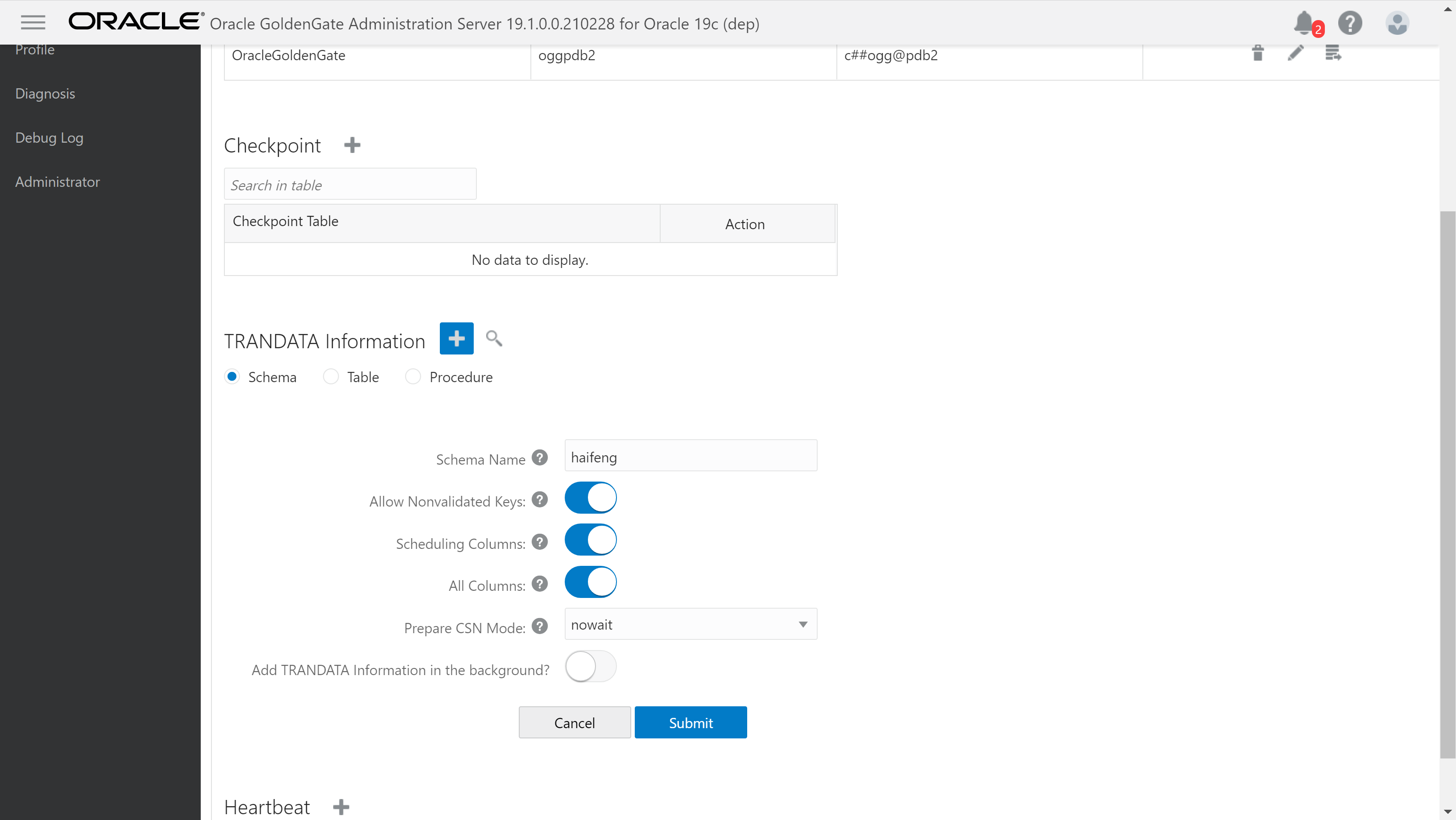Viewport: 1456px width, 820px height.
Task: Toggle Allow Nonvalidated Keys switch
Action: pyautogui.click(x=590, y=498)
